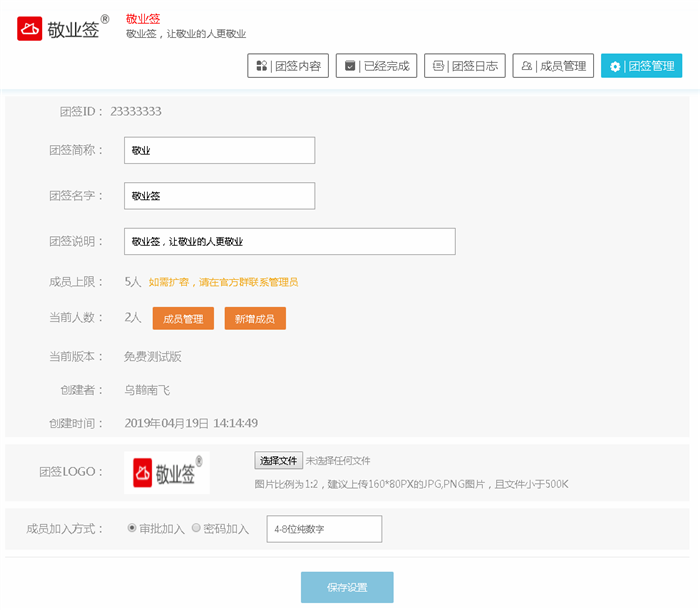Open the 团签日志 tab

pyautogui.click(x=465, y=66)
